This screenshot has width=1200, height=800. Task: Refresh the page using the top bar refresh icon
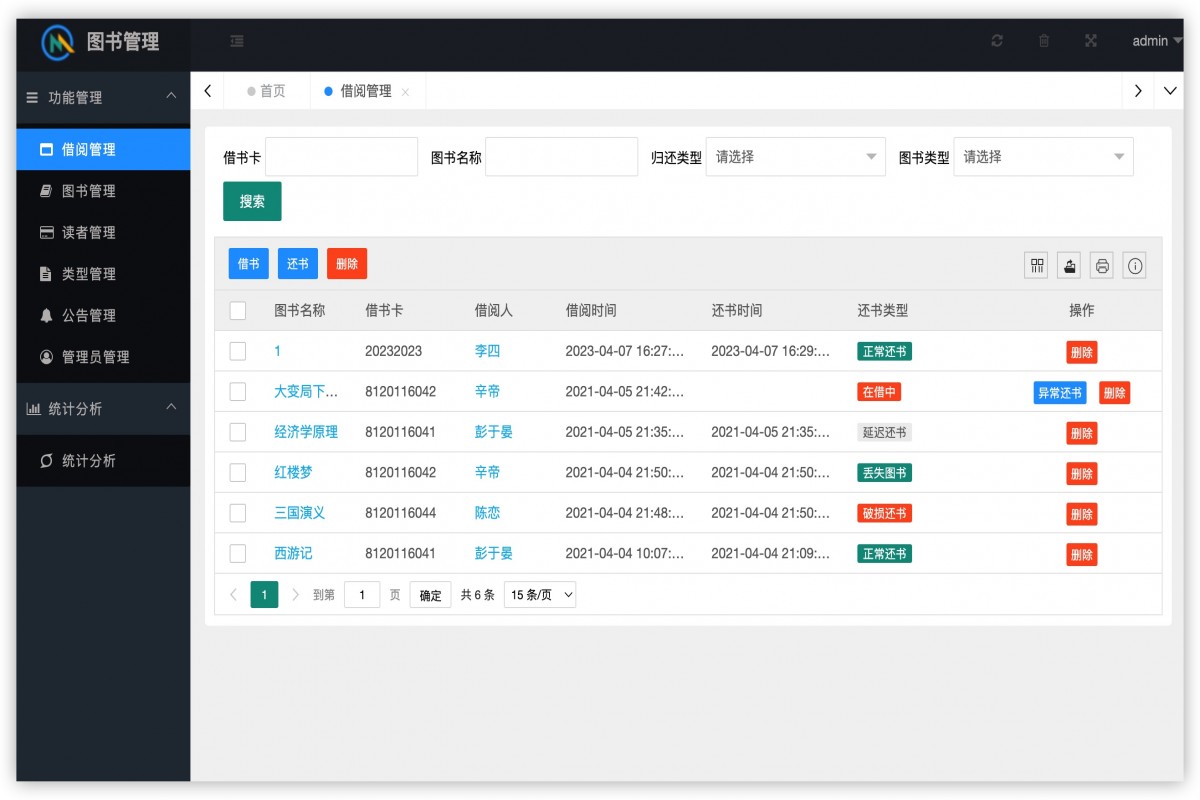click(x=997, y=41)
